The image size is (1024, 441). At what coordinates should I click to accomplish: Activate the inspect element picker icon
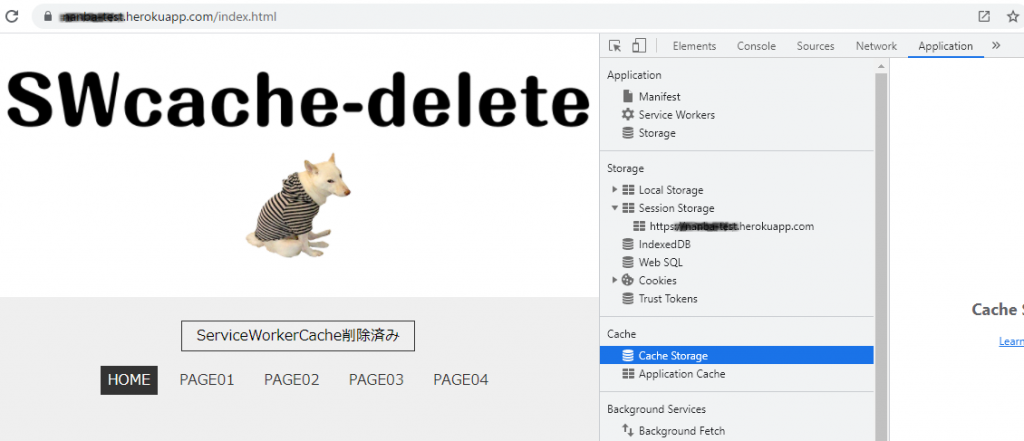point(616,46)
